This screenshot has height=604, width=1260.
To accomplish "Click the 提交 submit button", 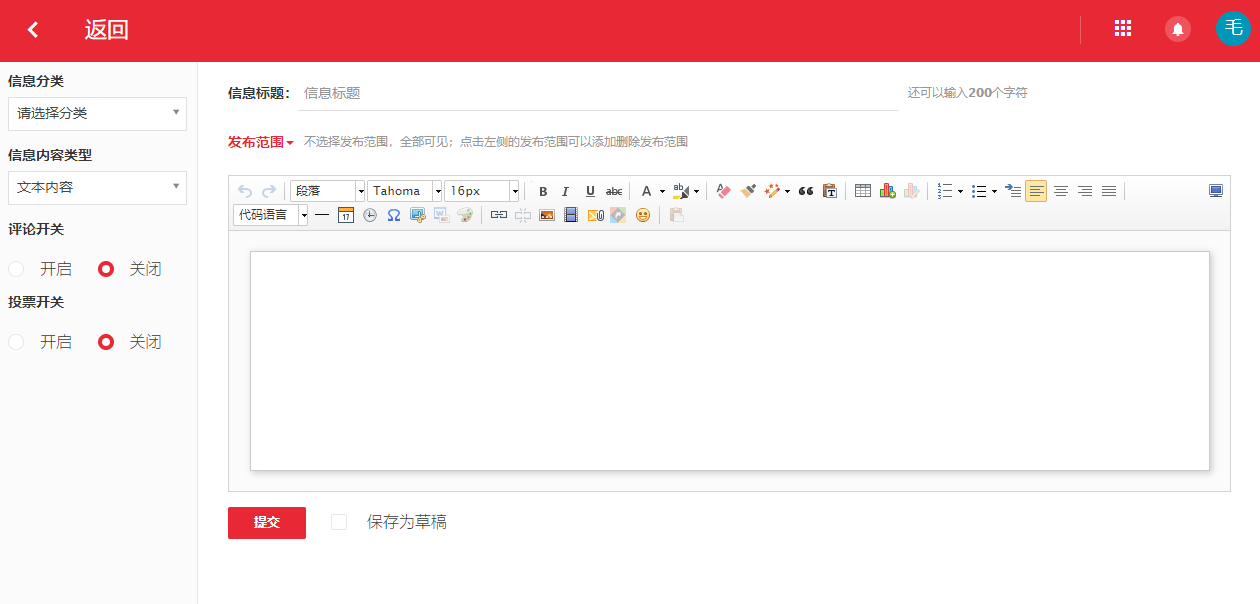I will coord(266,522).
